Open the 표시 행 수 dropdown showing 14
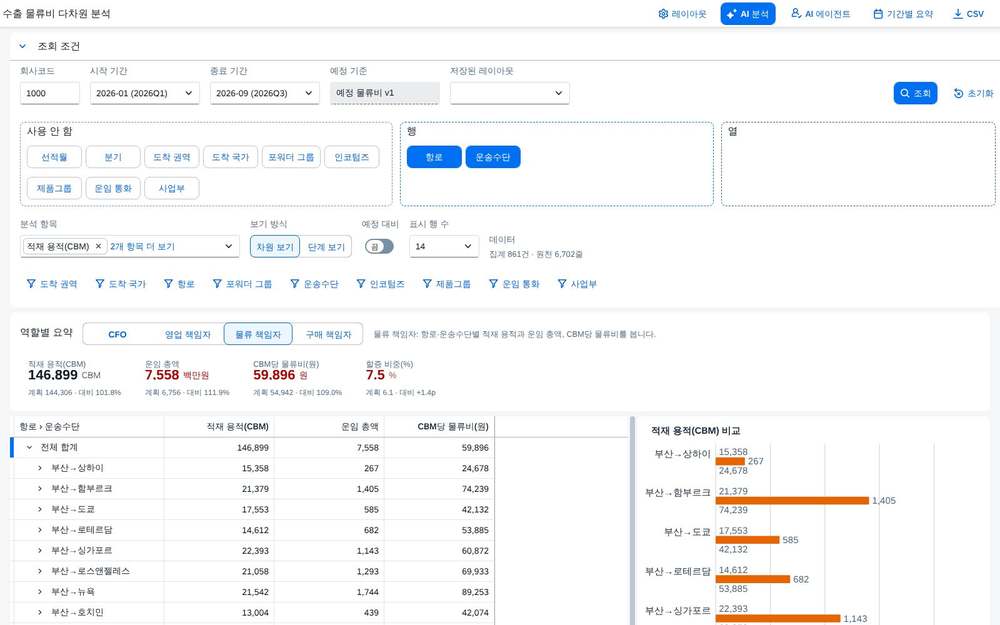 pos(444,246)
